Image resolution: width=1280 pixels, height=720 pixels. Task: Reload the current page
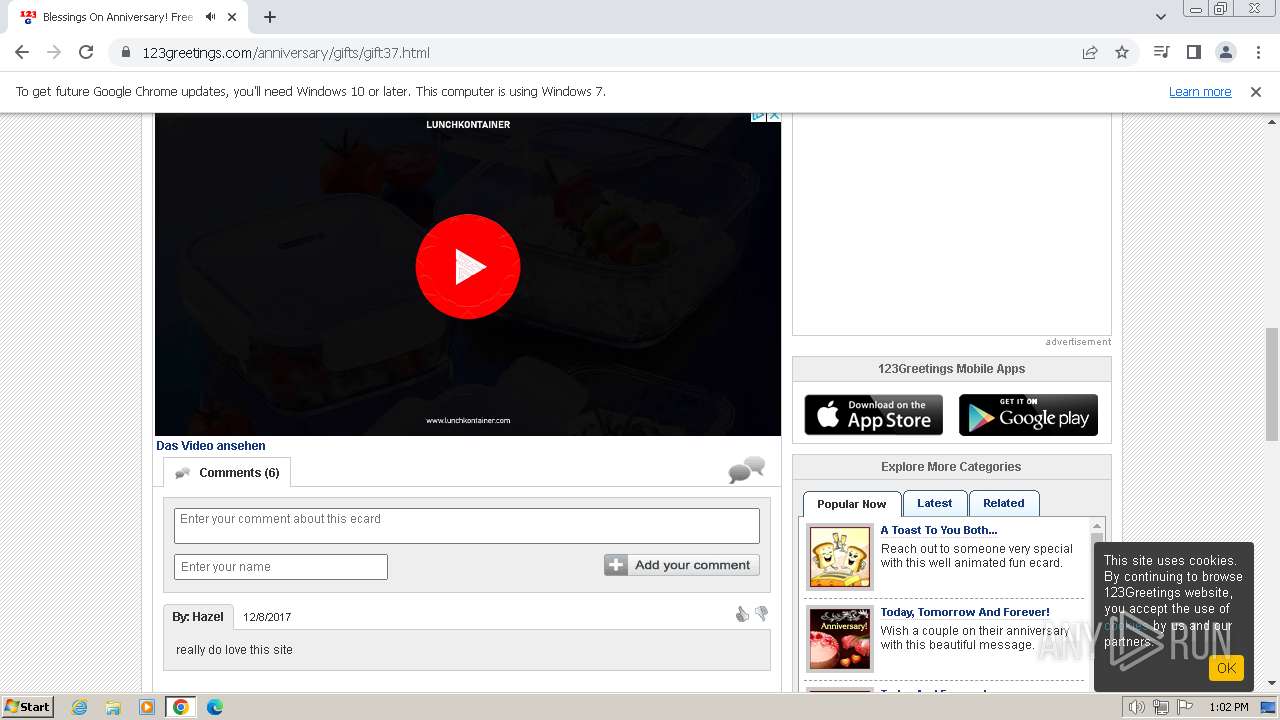pos(86,53)
